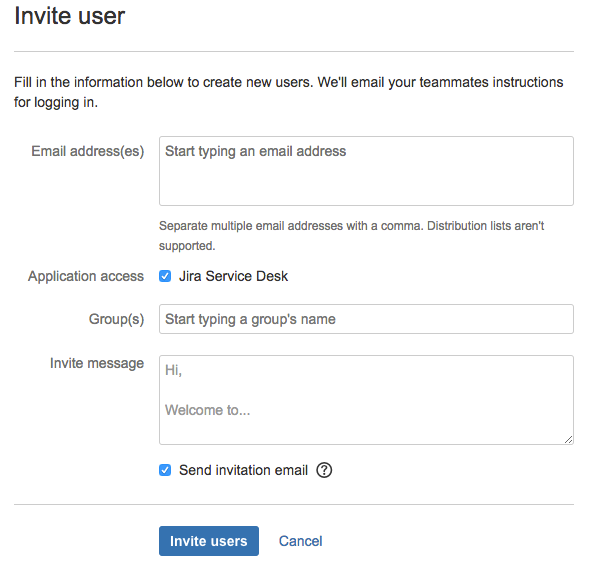Click inside the Invite message textarea

[x=366, y=400]
